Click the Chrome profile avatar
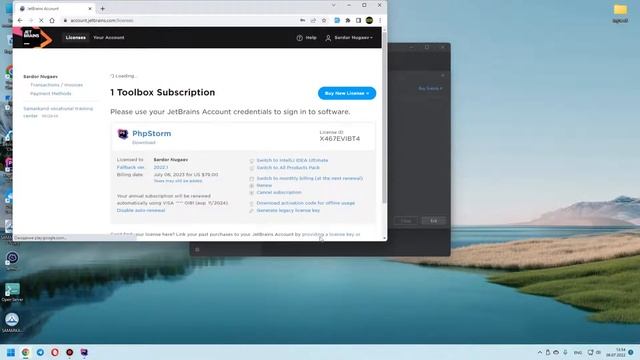This screenshot has height=360, width=640. coord(369,20)
